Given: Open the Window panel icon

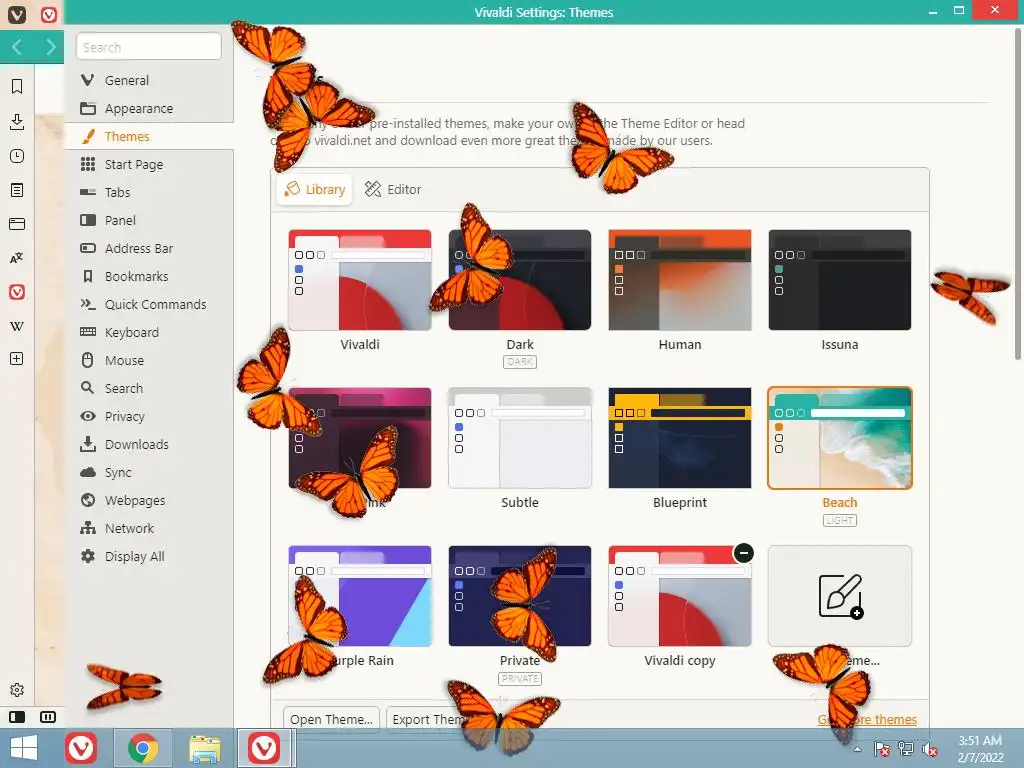Looking at the screenshot, I should 17,224.
